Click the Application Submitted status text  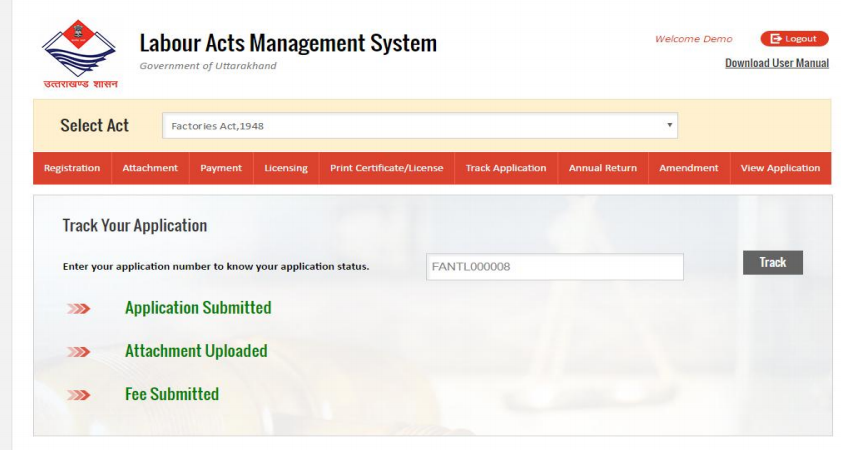[x=198, y=308]
